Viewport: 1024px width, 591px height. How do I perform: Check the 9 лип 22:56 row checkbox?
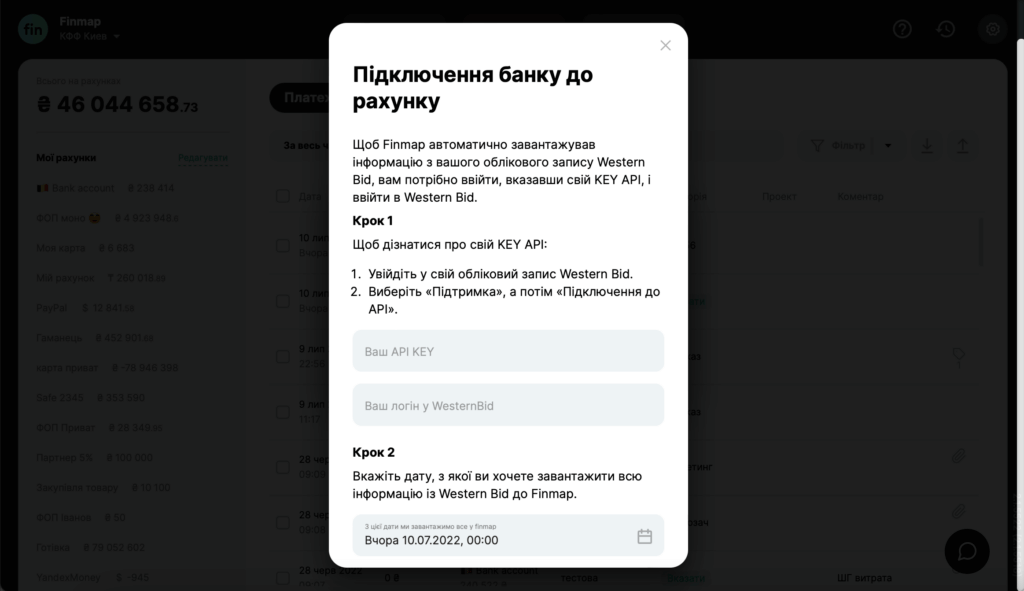click(x=283, y=357)
